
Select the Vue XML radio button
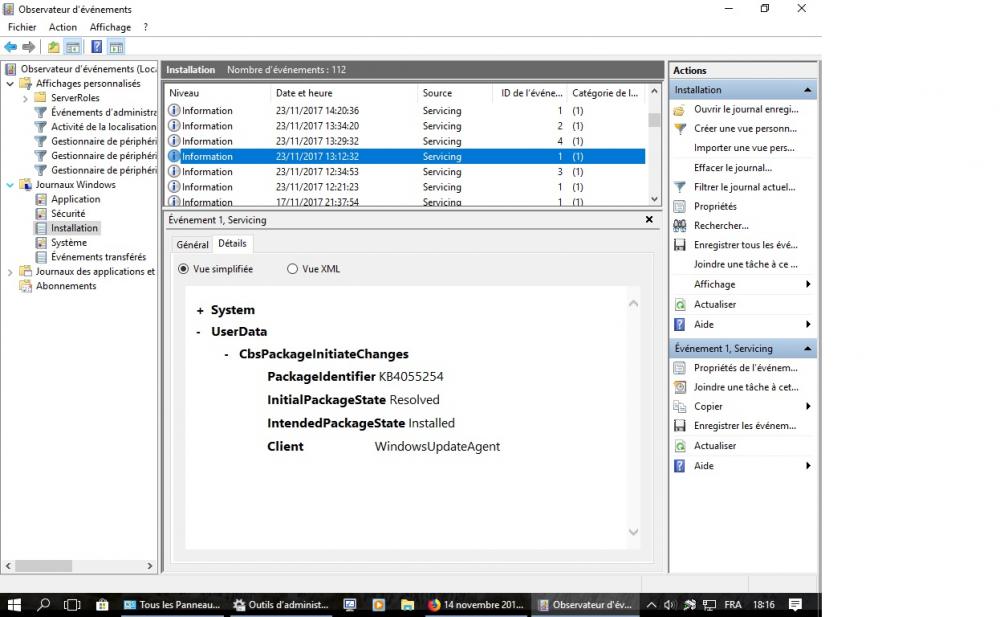[292, 269]
